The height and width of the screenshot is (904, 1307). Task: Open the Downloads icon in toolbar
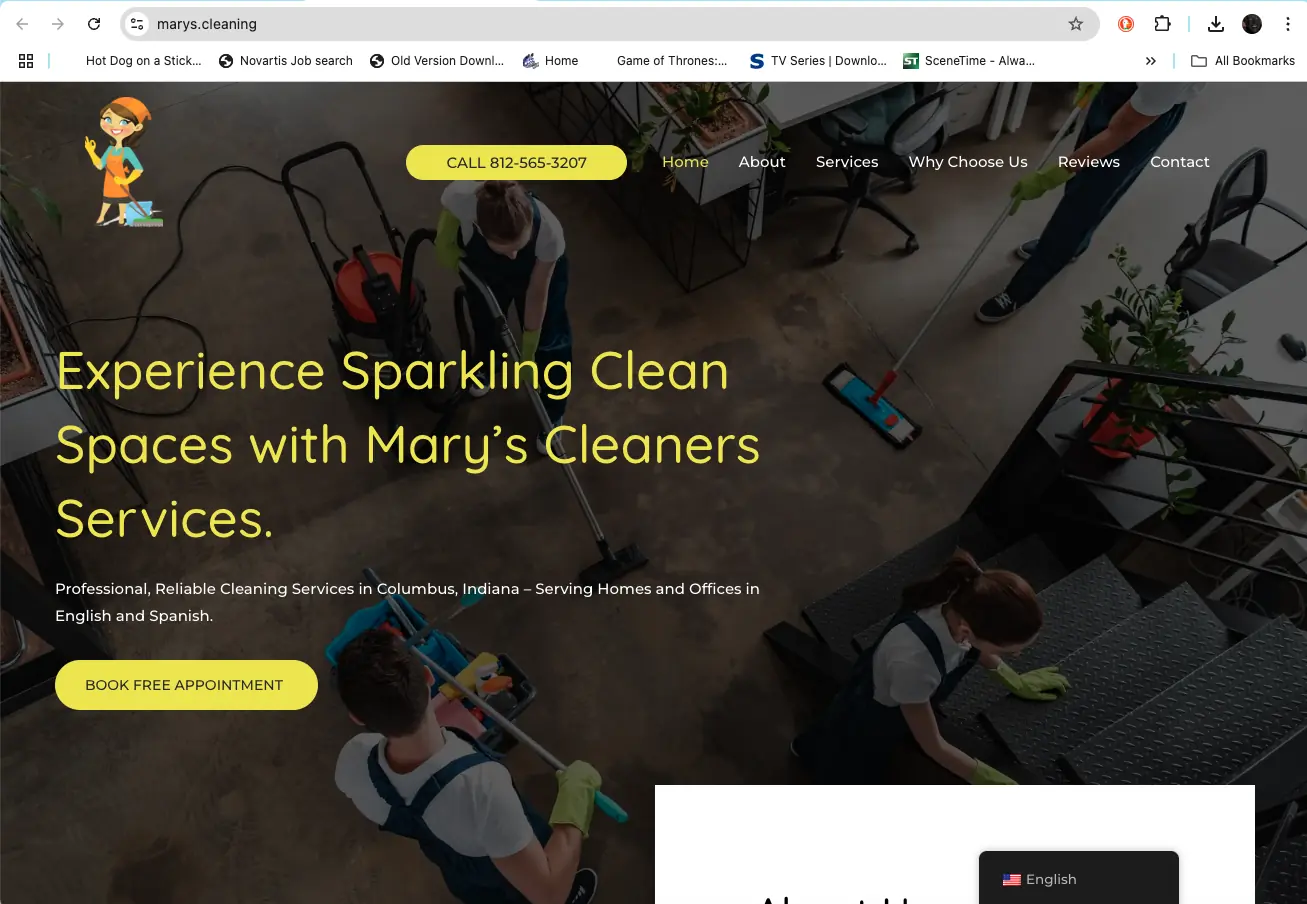(1216, 24)
